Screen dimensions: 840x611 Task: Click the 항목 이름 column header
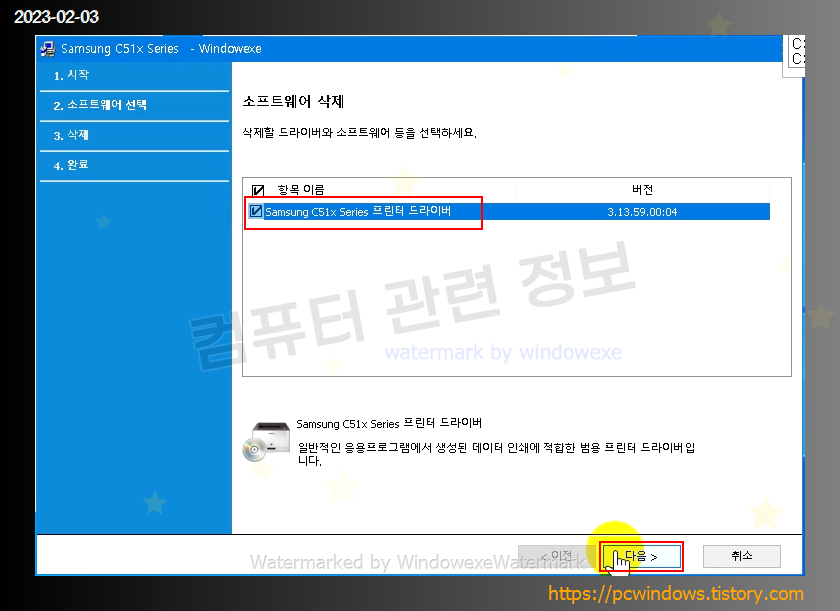click(301, 190)
